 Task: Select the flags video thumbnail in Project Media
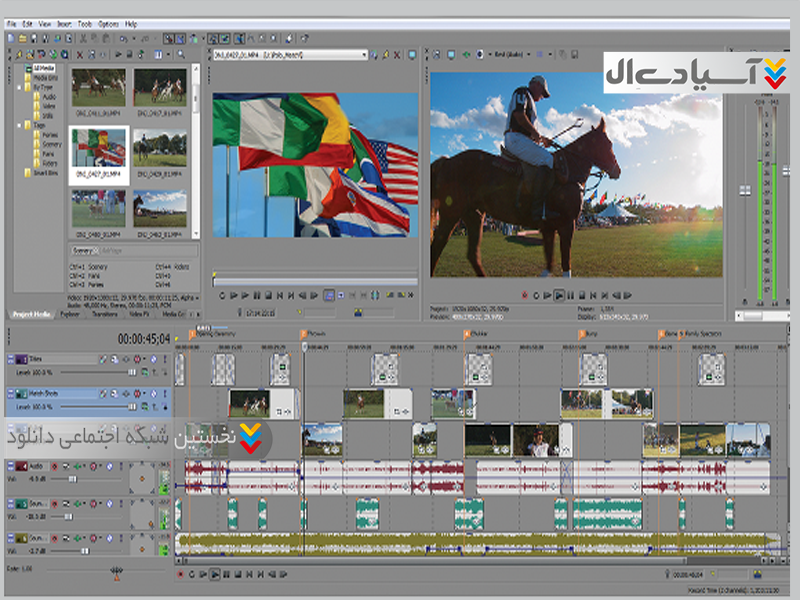(x=99, y=148)
